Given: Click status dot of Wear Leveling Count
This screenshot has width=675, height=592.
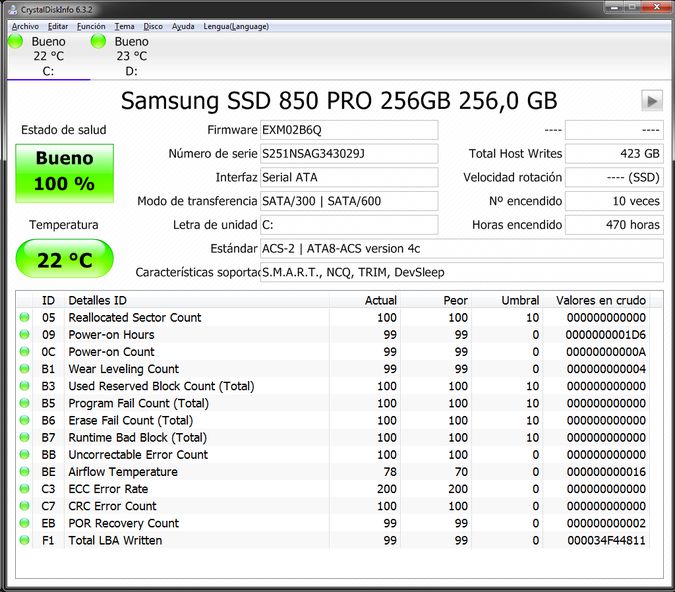Looking at the screenshot, I should point(25,369).
